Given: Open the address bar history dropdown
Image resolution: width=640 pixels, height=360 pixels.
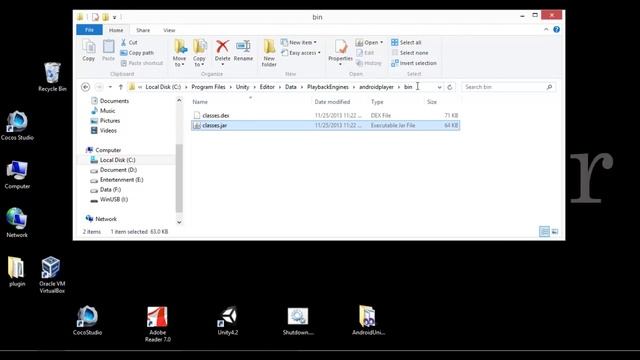Looking at the screenshot, I should [440, 87].
